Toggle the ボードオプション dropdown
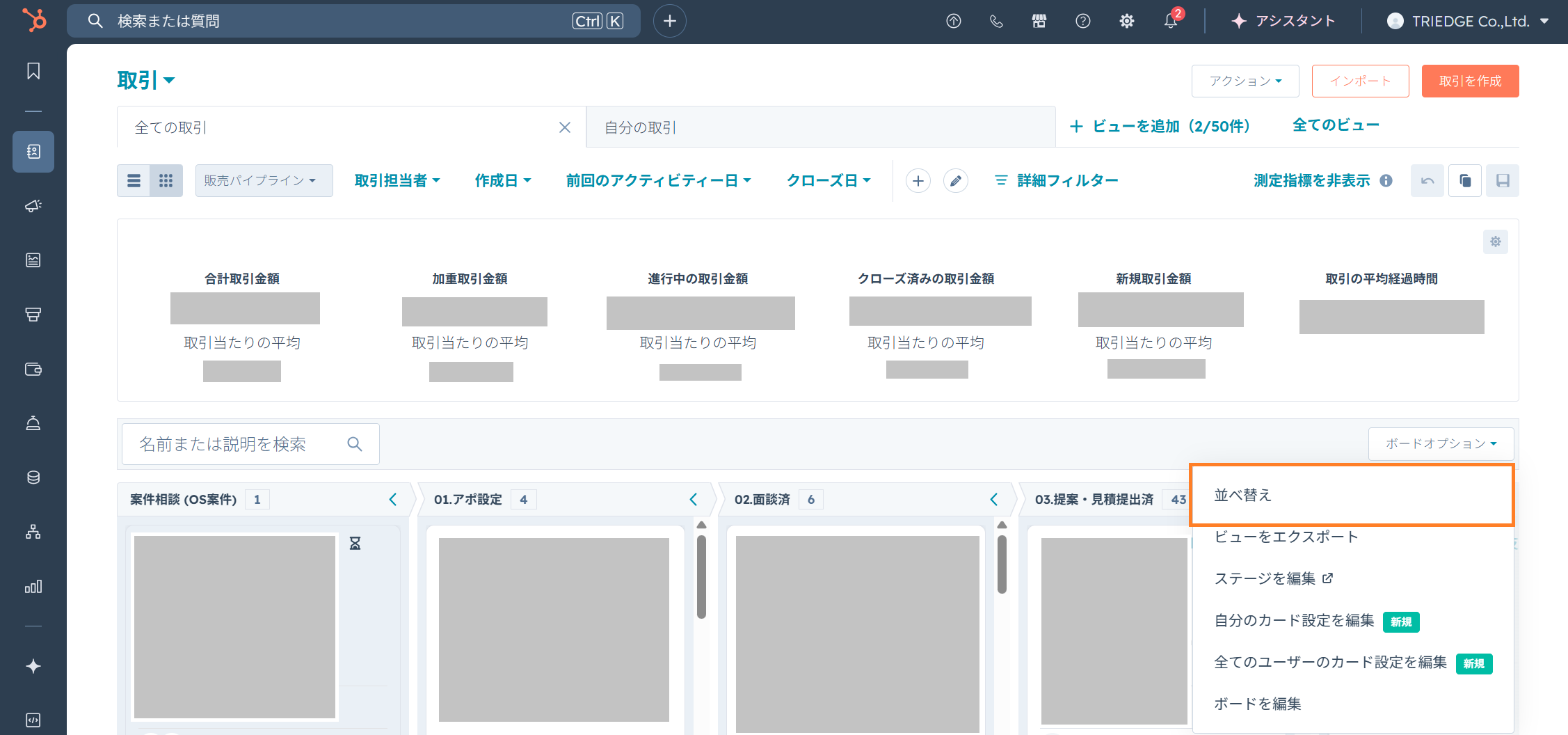Screen dimensions: 1568x735 tap(1441, 443)
